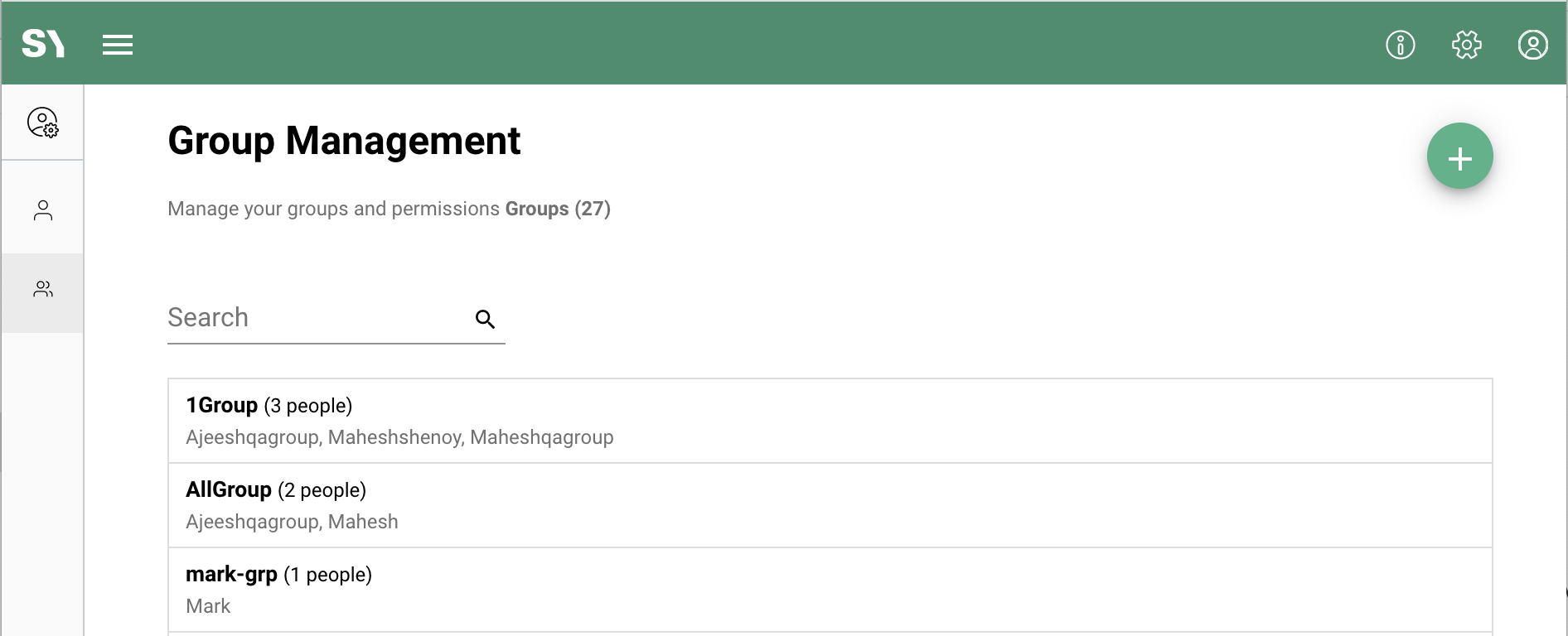Select the groups sidebar icon
Image resolution: width=1568 pixels, height=636 pixels.
coord(43,289)
